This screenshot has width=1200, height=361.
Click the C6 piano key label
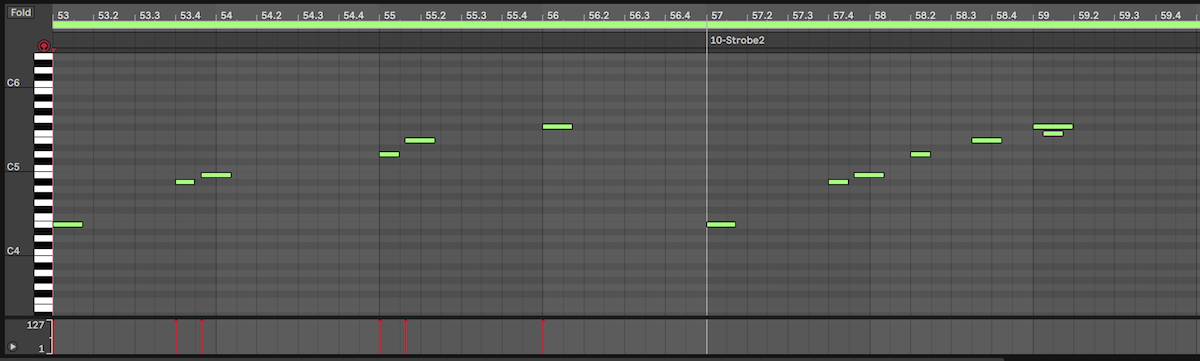(x=13, y=83)
